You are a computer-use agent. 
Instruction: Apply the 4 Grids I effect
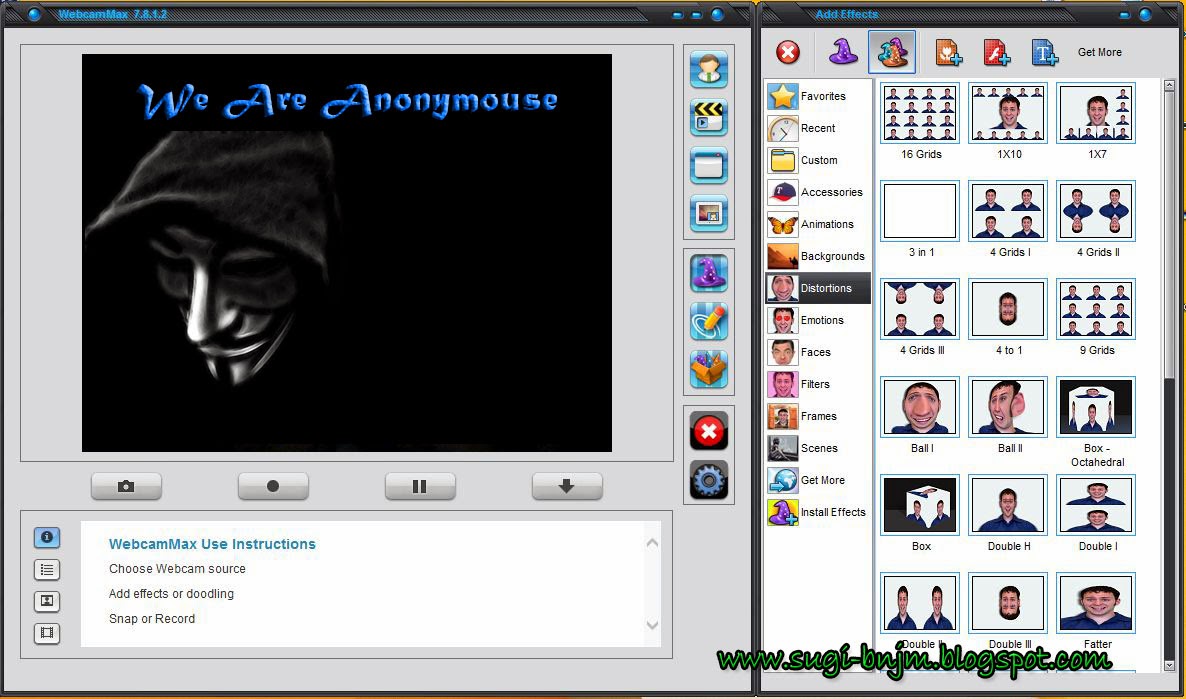[1008, 211]
